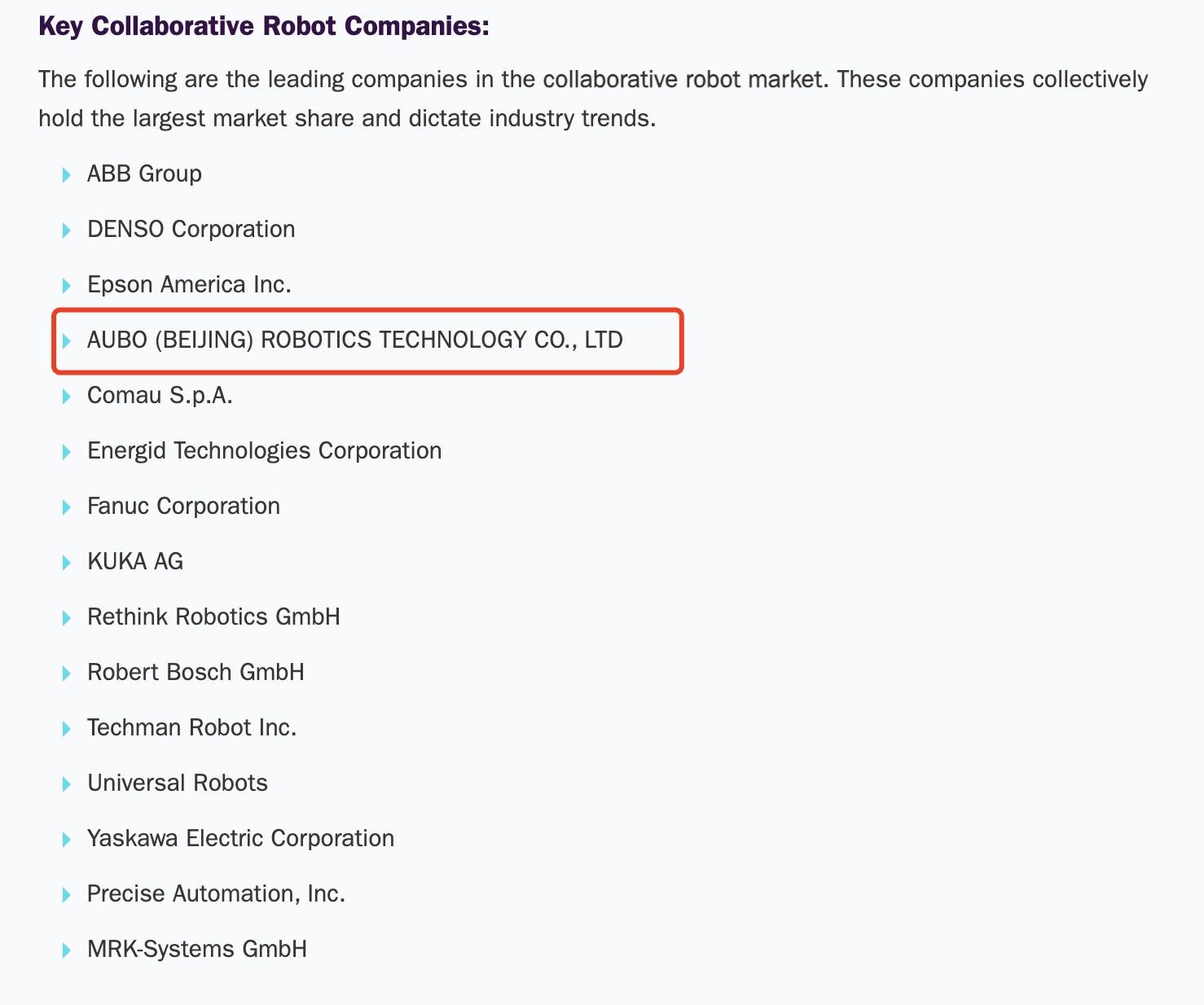Click bullet arrow beside Yaskawa Electric Corporation

pyautogui.click(x=67, y=840)
